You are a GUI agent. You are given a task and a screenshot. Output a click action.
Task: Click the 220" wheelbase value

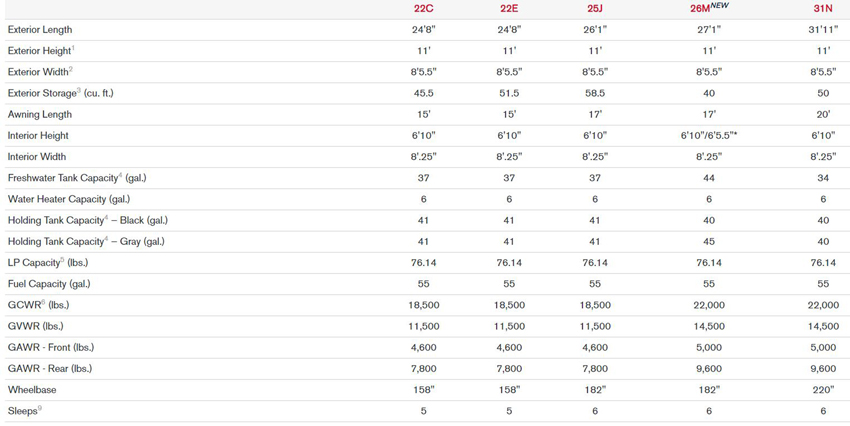[x=823, y=390]
